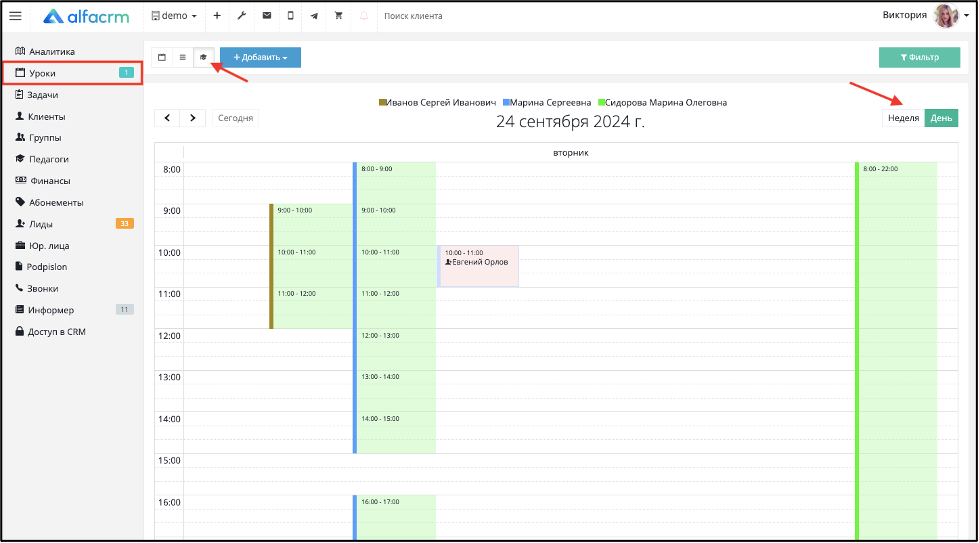Click Иванов slot 11:00 - 12:00
This screenshot has width=979, height=543.
(312, 308)
